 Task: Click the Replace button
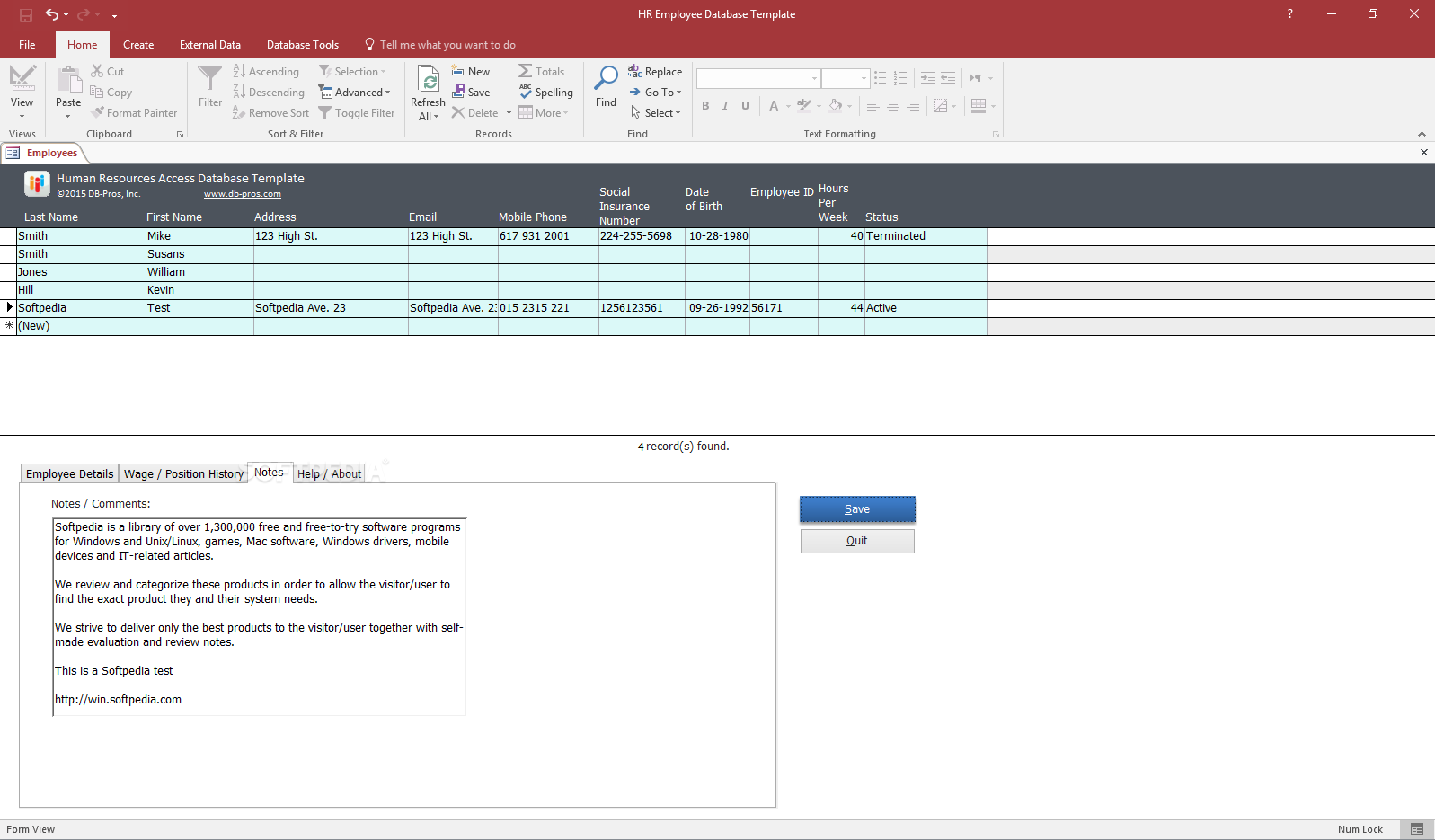point(655,72)
